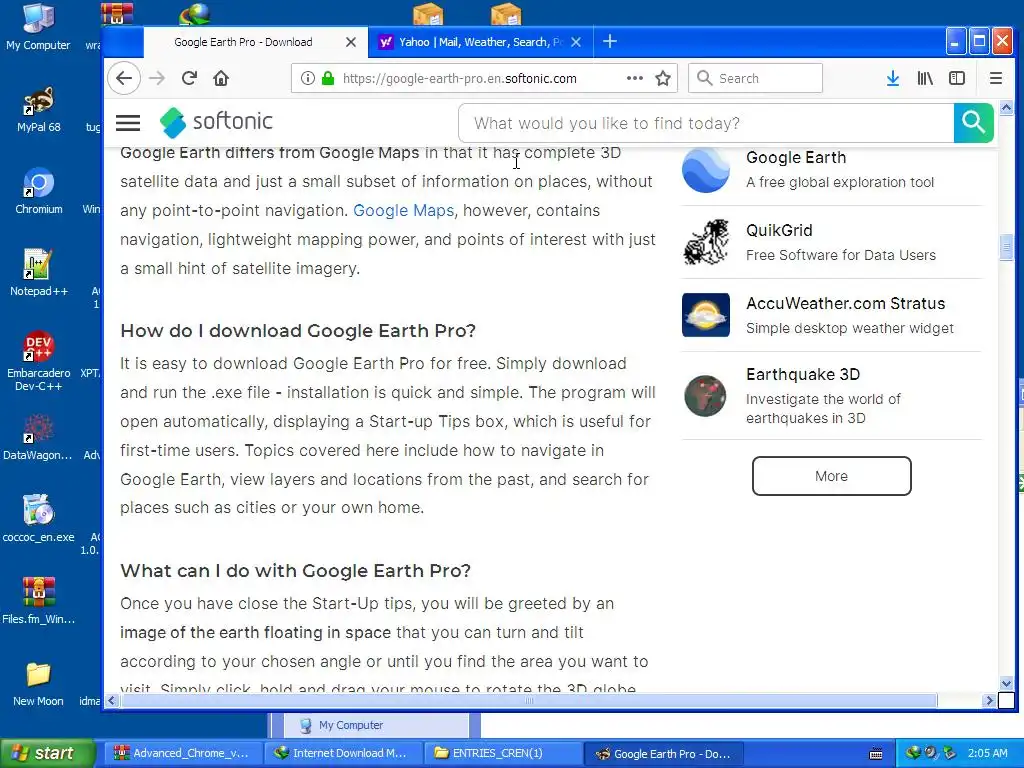Open the Earthquake 3D title link
The image size is (1024, 768).
[x=803, y=374]
